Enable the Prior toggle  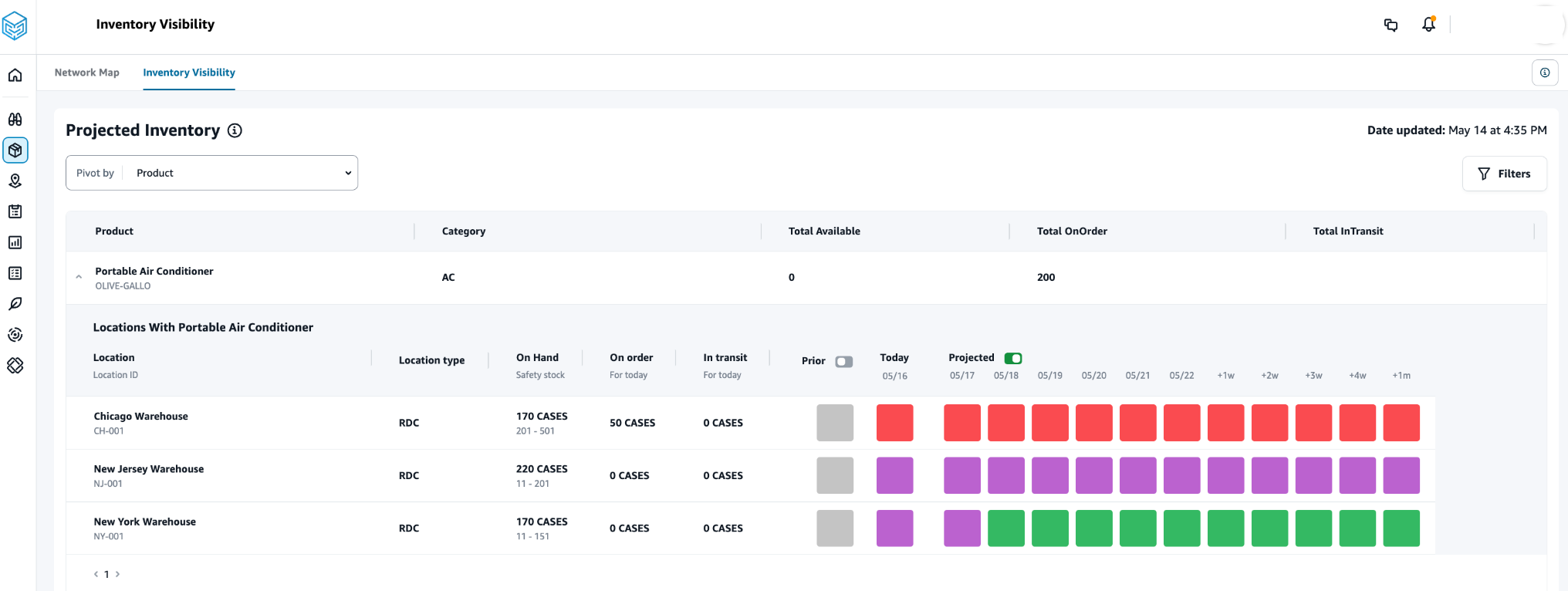click(x=843, y=361)
